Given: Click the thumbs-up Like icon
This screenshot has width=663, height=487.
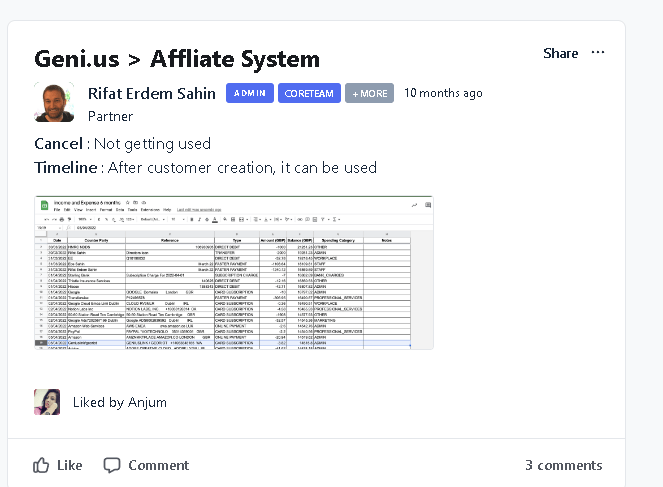Looking at the screenshot, I should tap(41, 465).
